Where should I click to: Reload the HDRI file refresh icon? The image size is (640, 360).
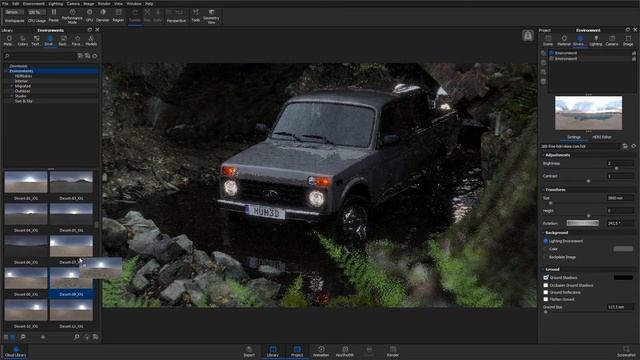pyautogui.click(x=633, y=146)
